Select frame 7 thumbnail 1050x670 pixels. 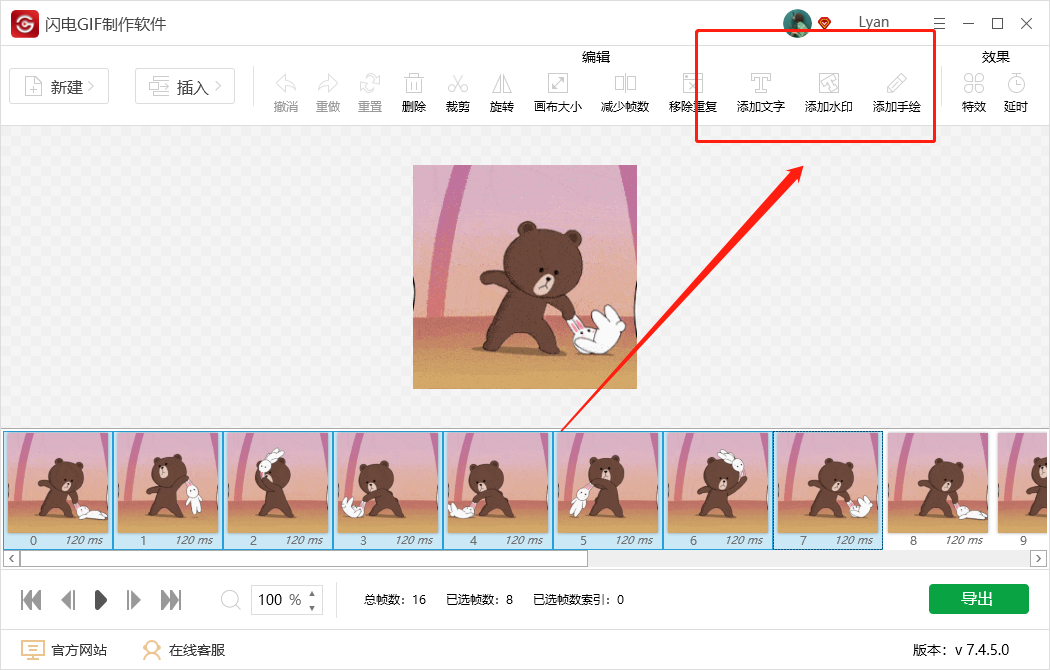[828, 490]
